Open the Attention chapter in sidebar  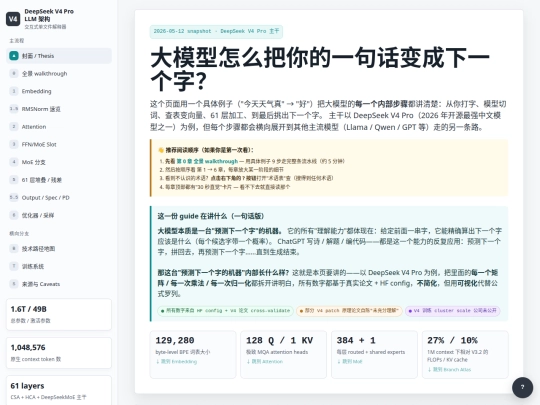[59, 127]
